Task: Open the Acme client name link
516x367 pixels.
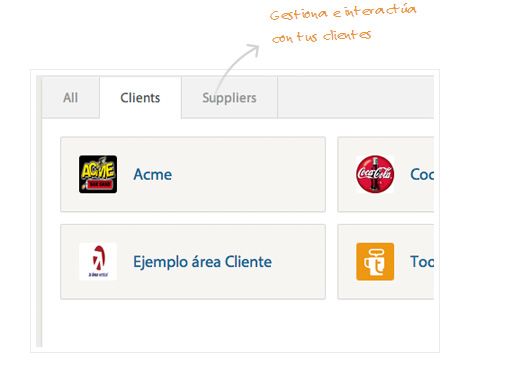Action: click(153, 174)
